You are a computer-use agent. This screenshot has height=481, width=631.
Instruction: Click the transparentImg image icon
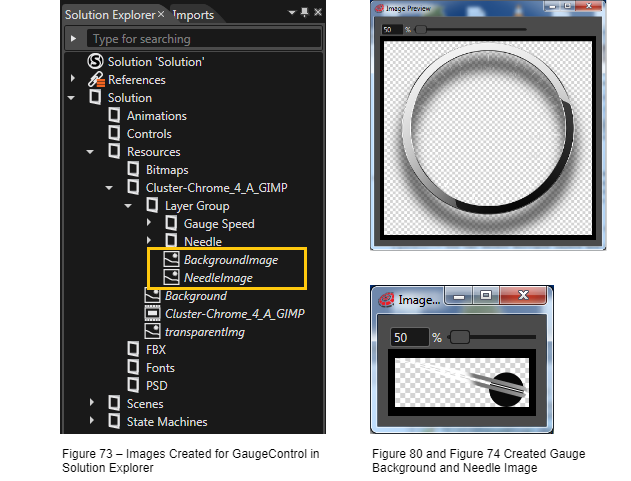tap(152, 331)
